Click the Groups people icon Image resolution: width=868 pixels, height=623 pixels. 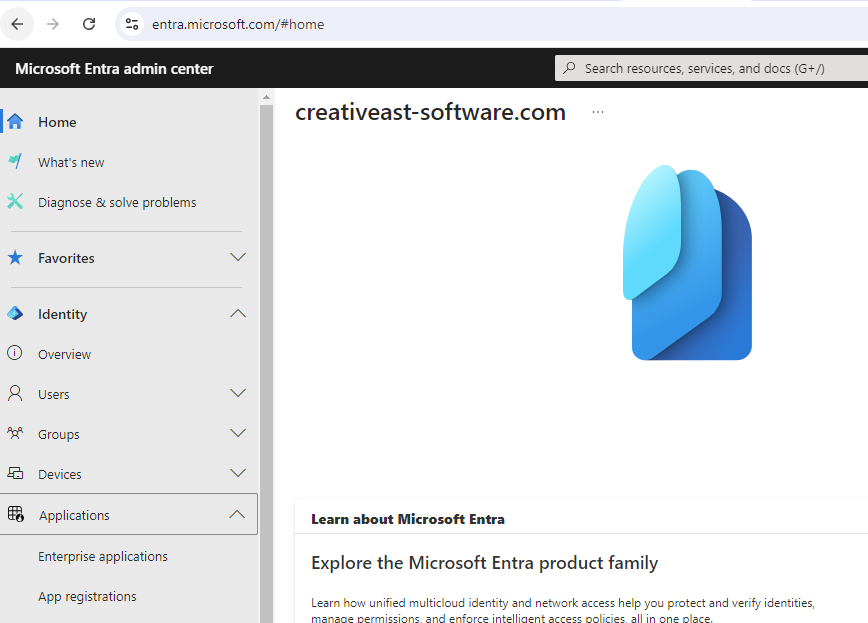[15, 434]
